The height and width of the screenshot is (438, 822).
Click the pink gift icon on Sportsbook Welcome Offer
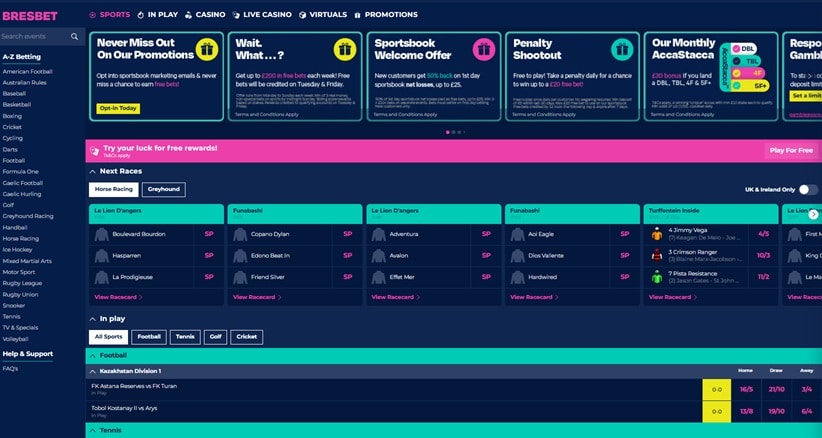click(484, 50)
